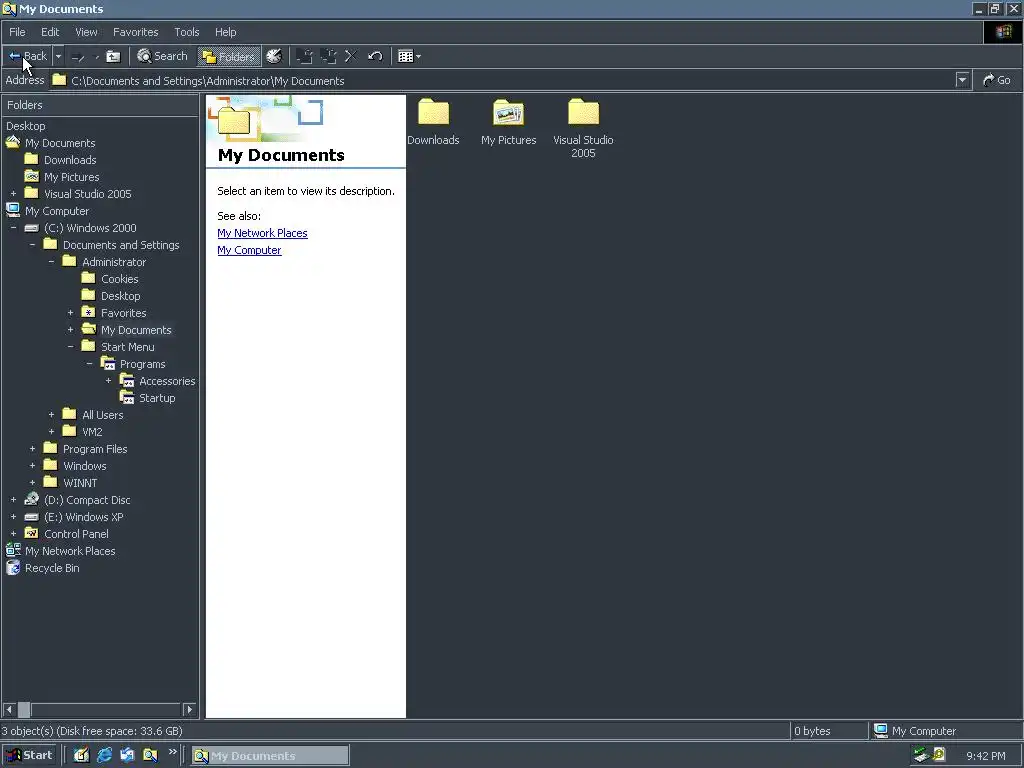Follow the My Computer link
This screenshot has height=768, width=1024.
click(x=249, y=250)
